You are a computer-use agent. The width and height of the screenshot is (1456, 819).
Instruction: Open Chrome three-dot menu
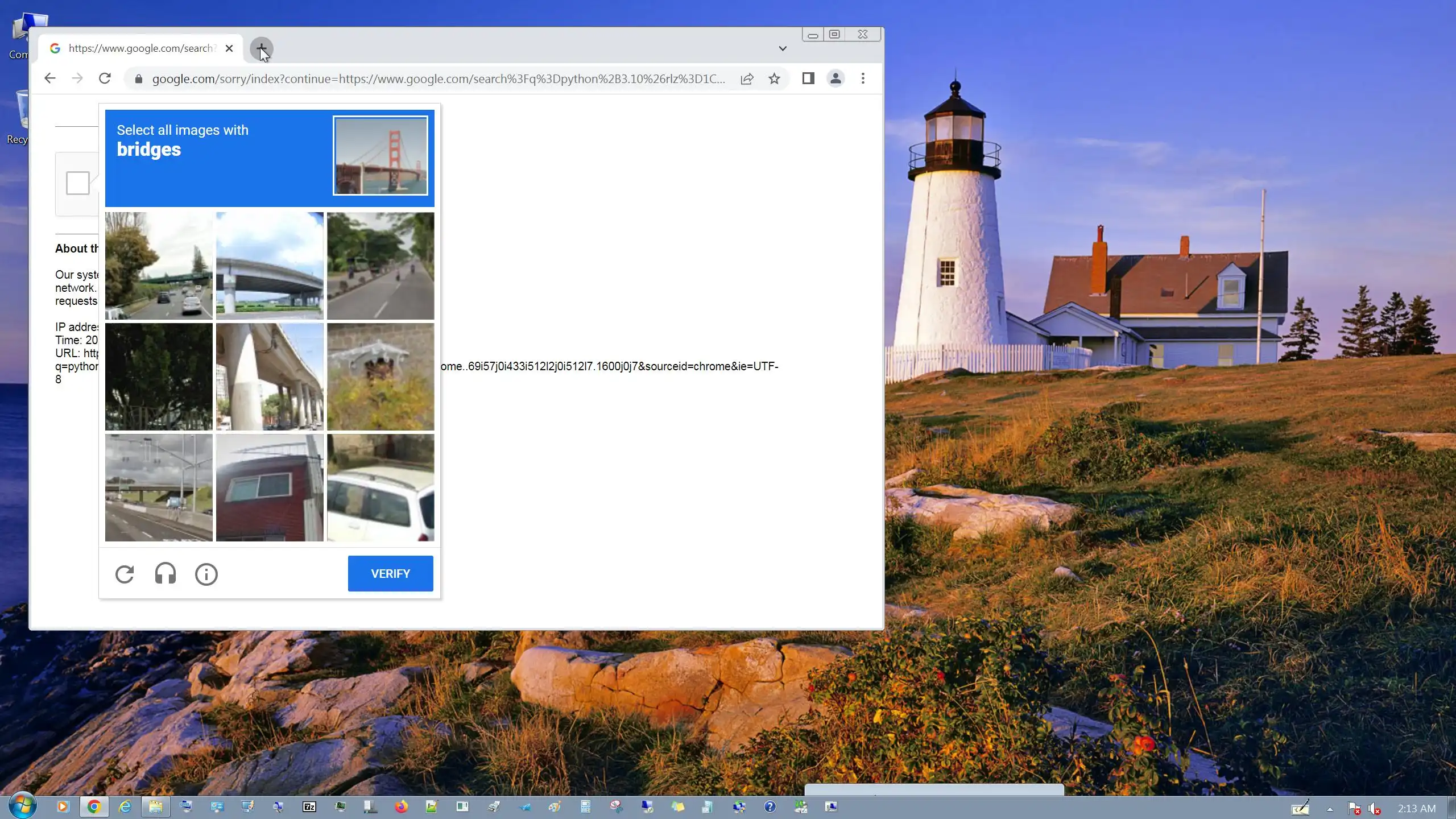pos(863,78)
